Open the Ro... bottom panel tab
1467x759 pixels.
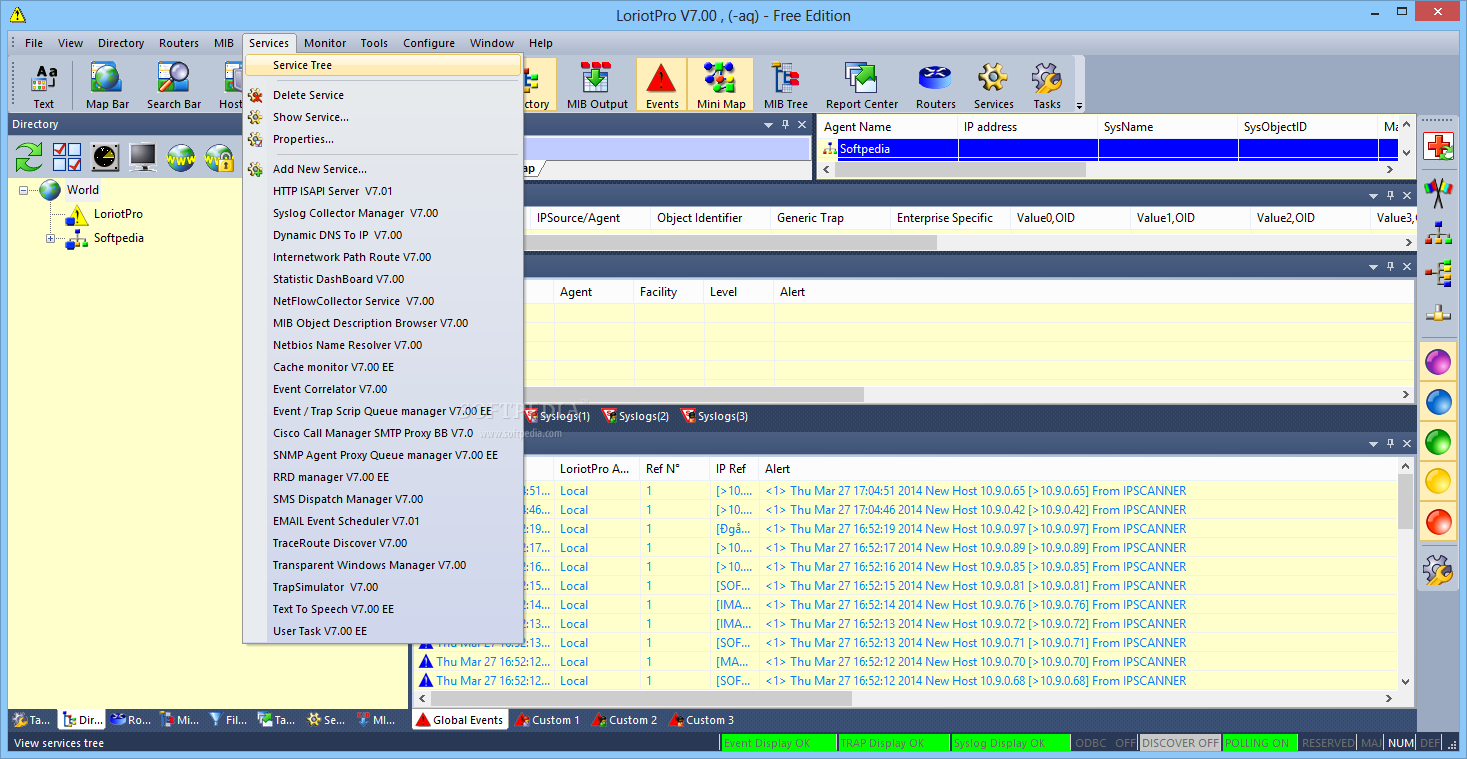[131, 720]
